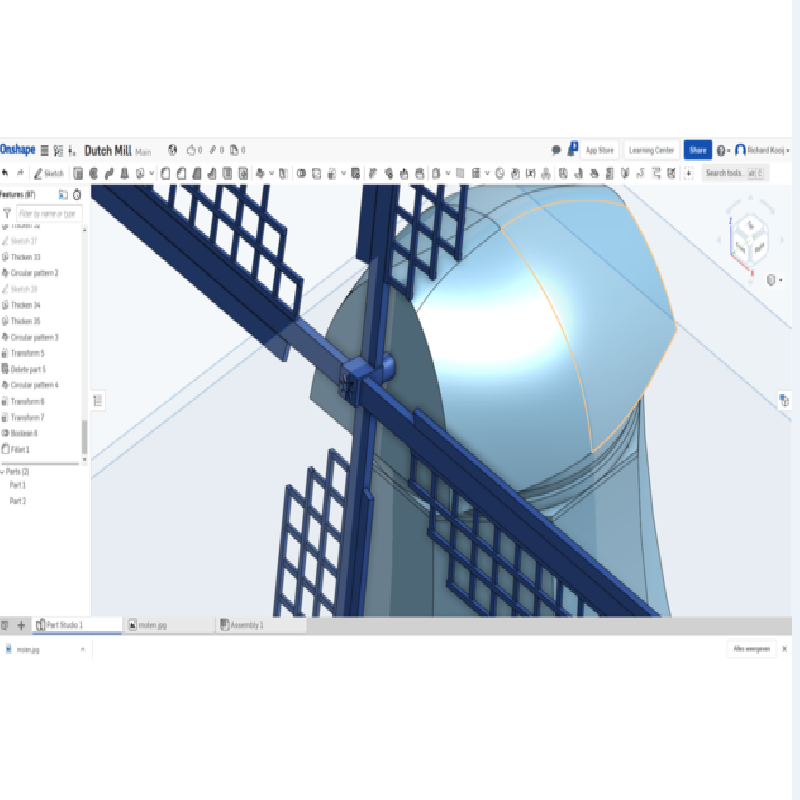Click the Sketch tool in the toolbar
This screenshot has width=800, height=800.
48,173
